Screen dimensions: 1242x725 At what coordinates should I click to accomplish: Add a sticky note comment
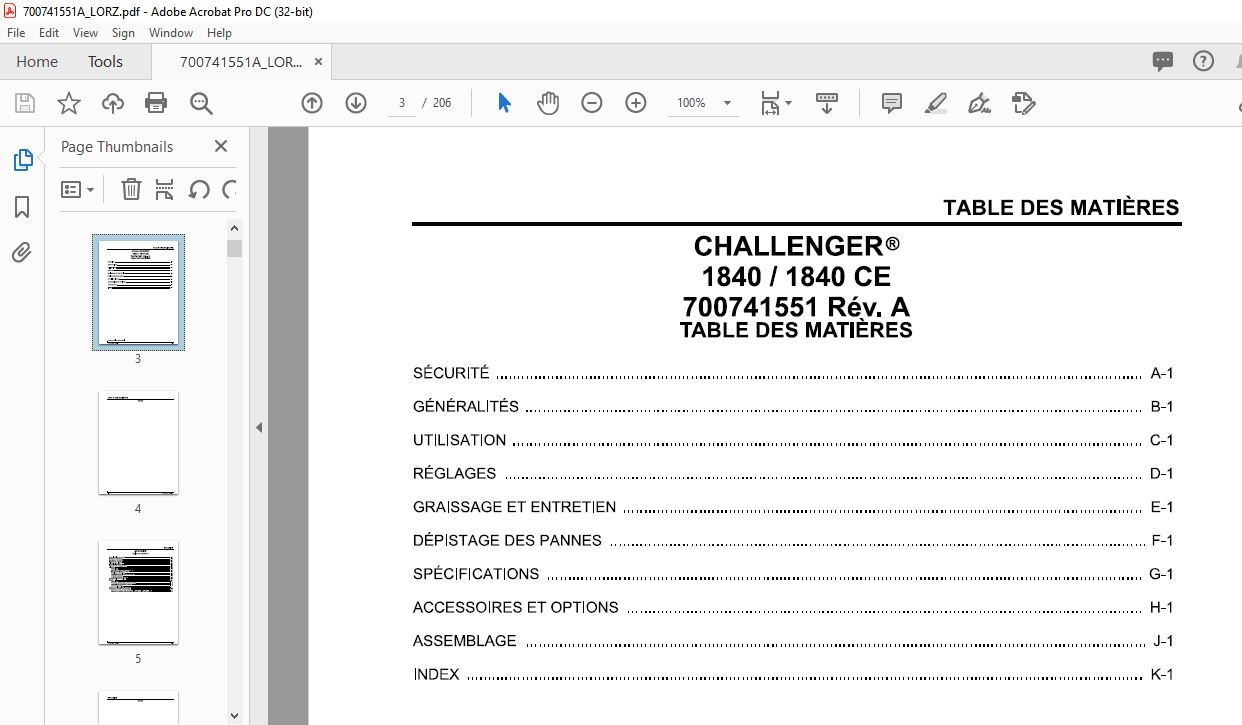(892, 103)
